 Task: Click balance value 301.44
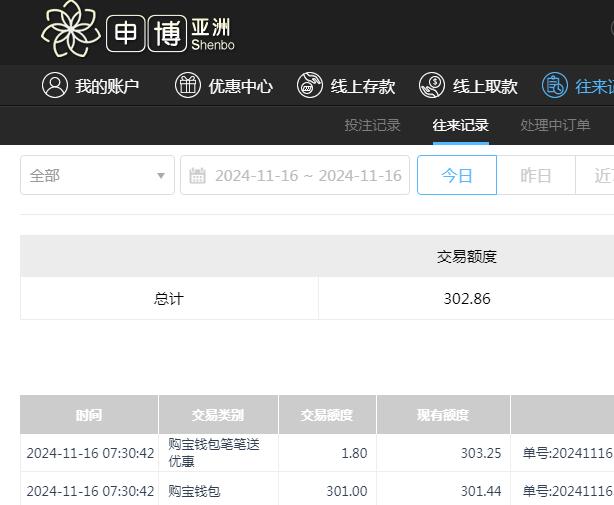coord(481,491)
